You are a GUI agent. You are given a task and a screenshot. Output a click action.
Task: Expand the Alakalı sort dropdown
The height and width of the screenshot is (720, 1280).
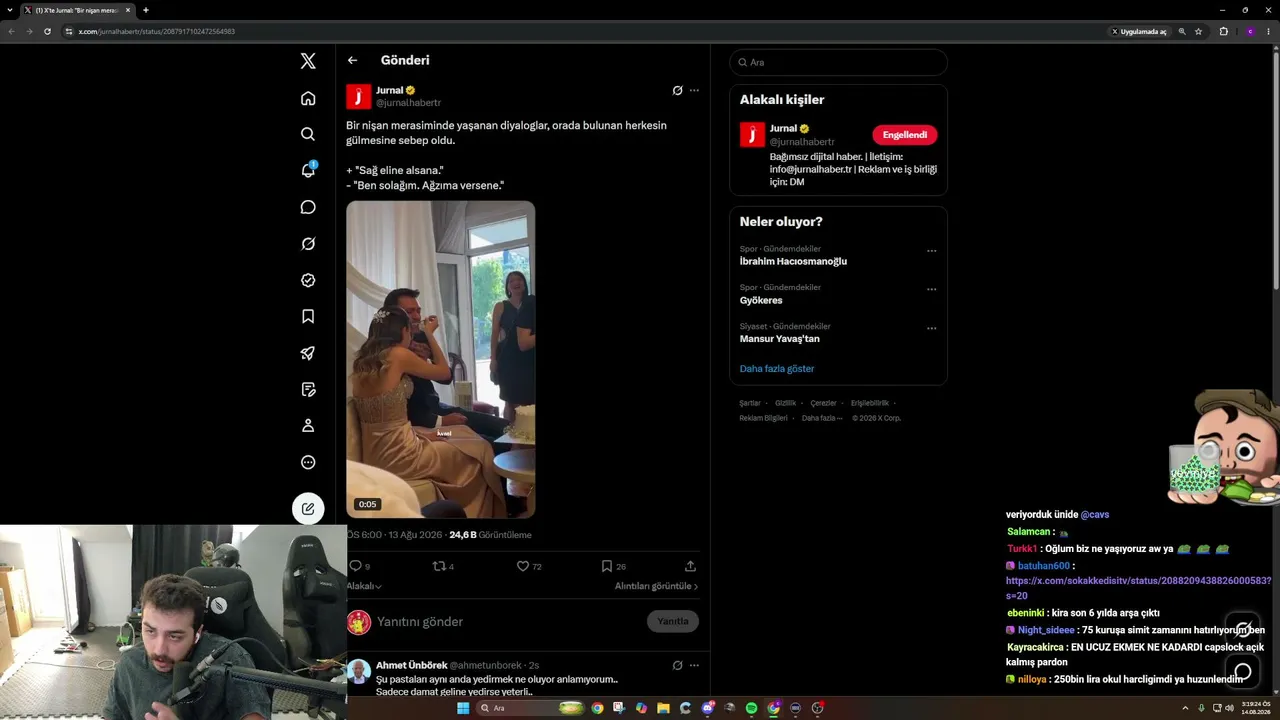(x=364, y=586)
